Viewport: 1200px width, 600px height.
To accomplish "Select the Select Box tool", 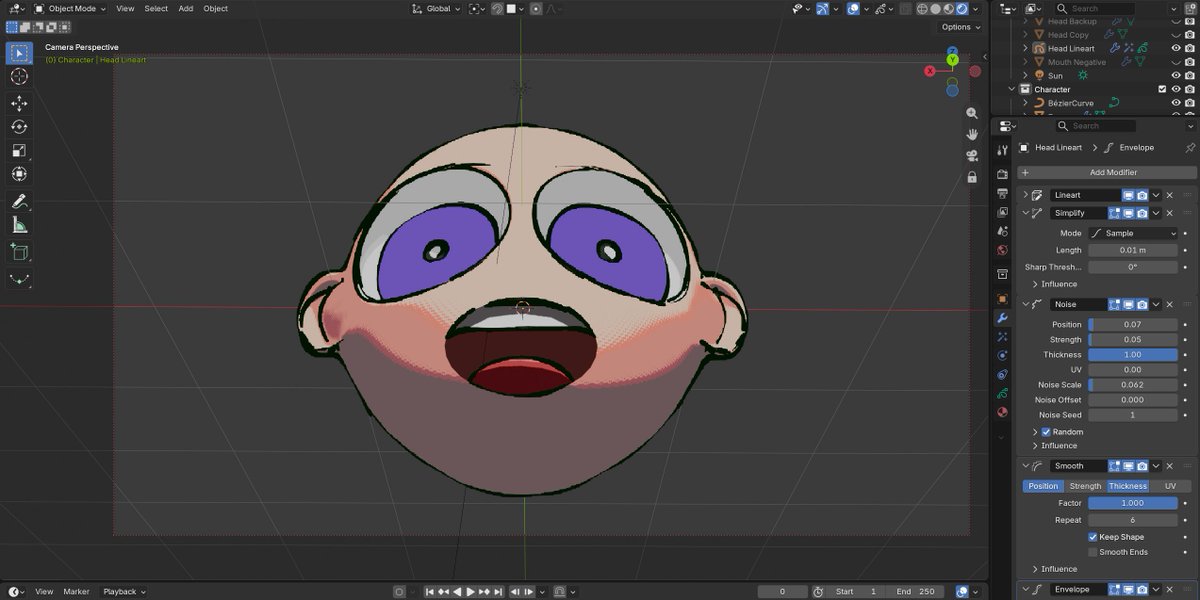I will (x=19, y=53).
